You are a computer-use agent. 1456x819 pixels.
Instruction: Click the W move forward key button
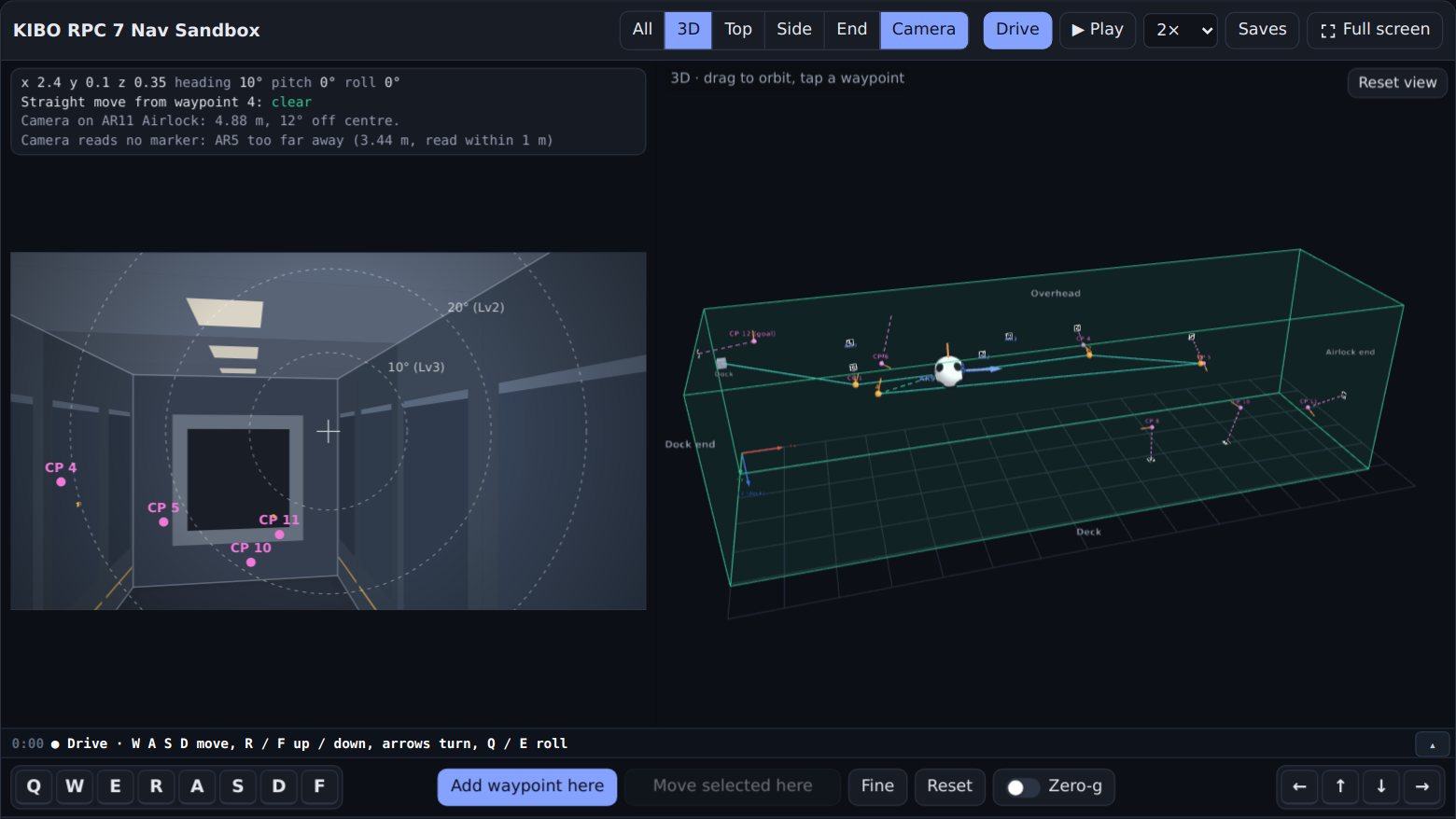(x=75, y=786)
